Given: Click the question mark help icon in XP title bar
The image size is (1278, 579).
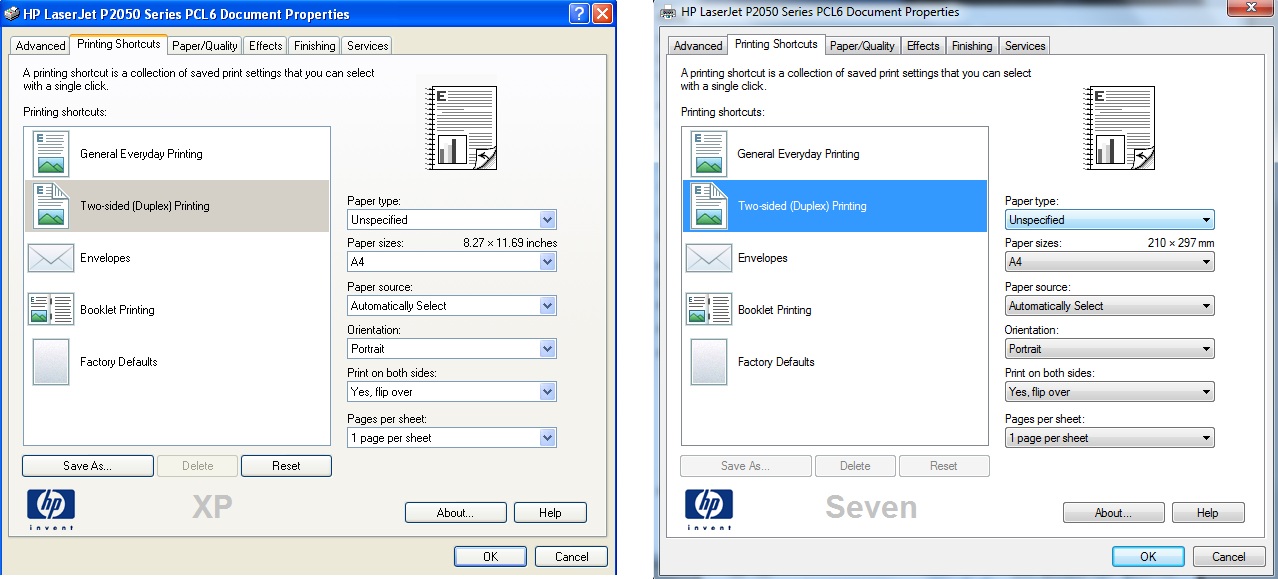Looking at the screenshot, I should pos(579,14).
